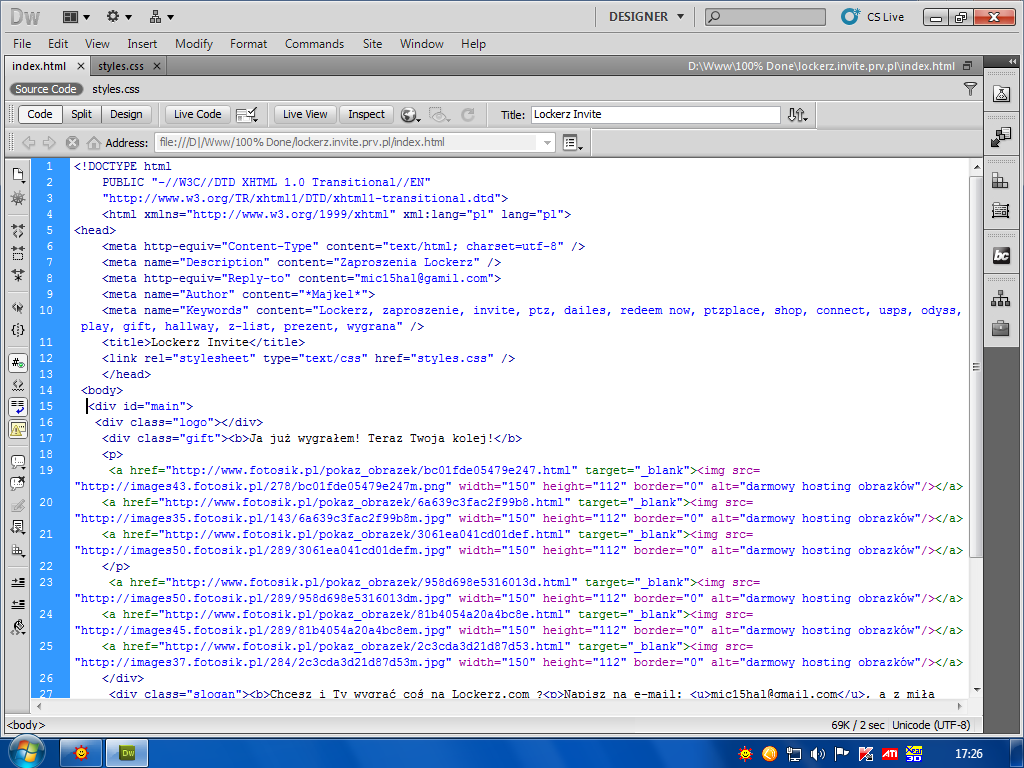
Task: Refresh the Design view
Action: (468, 115)
